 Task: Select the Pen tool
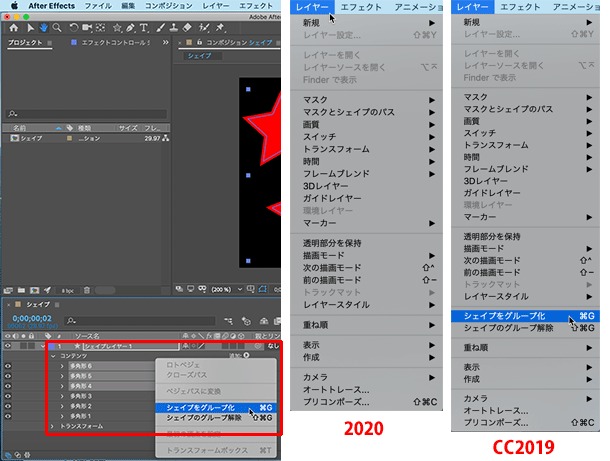tap(130, 28)
